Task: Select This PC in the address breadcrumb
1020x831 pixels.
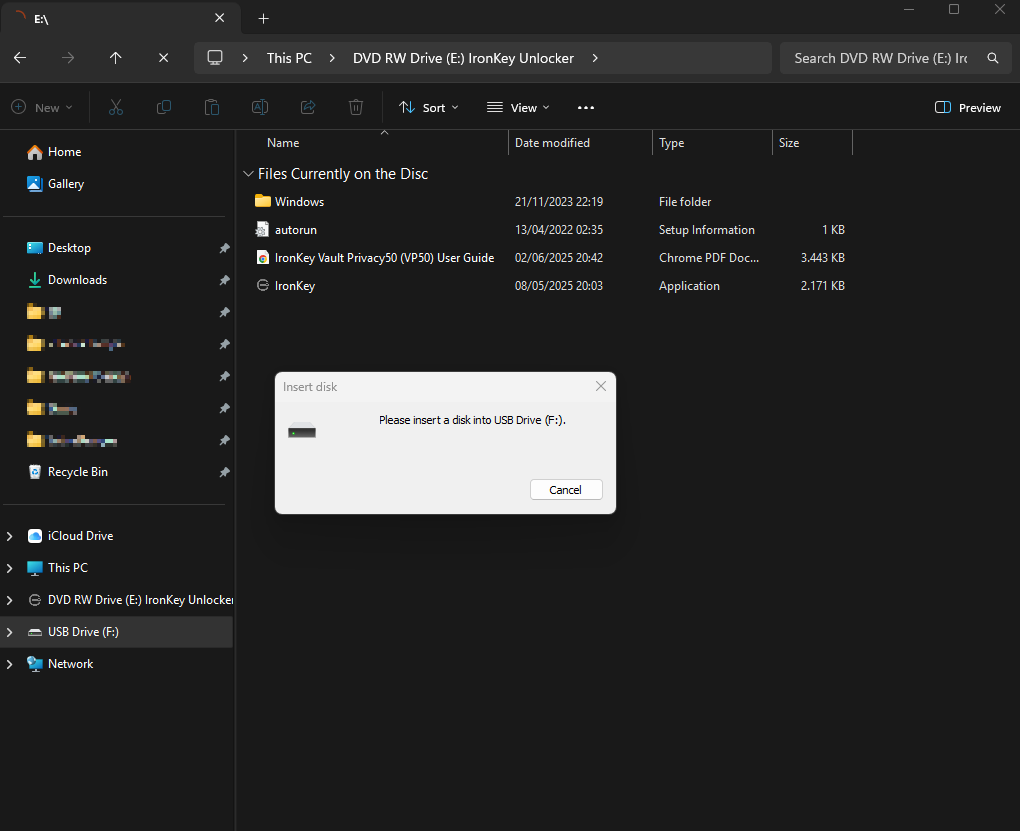Action: [x=289, y=58]
